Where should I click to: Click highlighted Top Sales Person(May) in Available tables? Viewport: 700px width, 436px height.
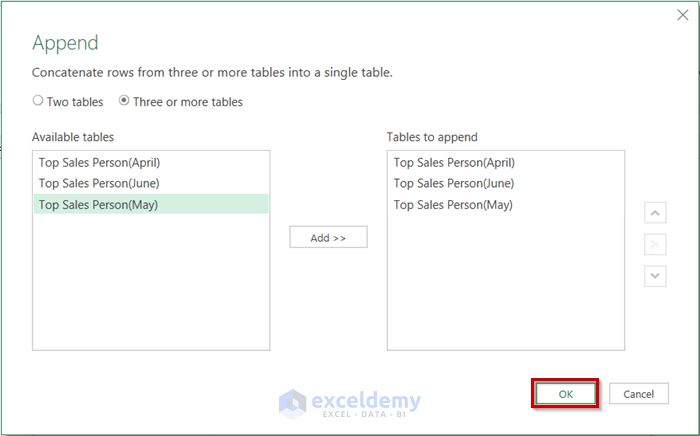99,205
